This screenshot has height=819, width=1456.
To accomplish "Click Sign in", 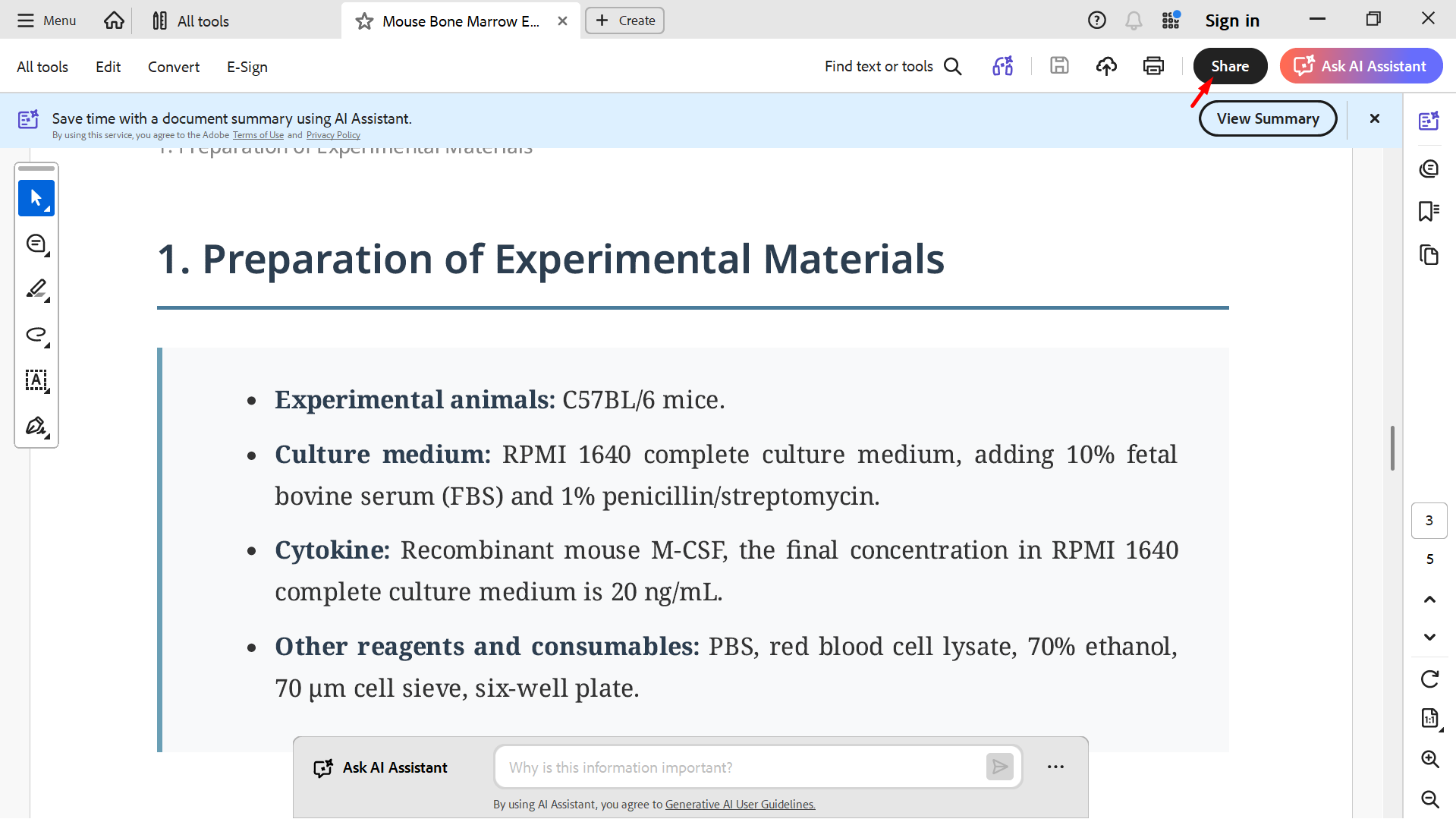I will 1232,20.
